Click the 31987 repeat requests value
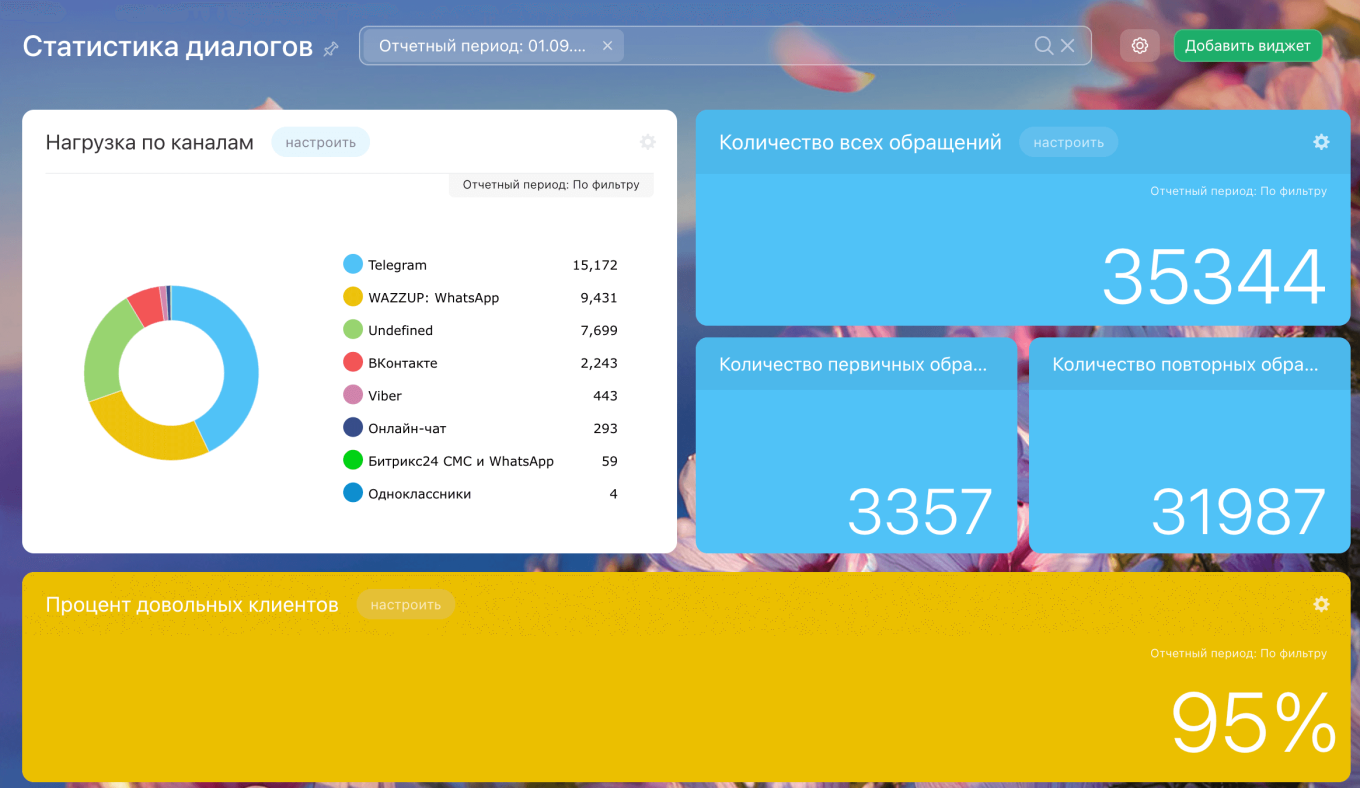Screen dimensions: 1360x788 point(1238,512)
